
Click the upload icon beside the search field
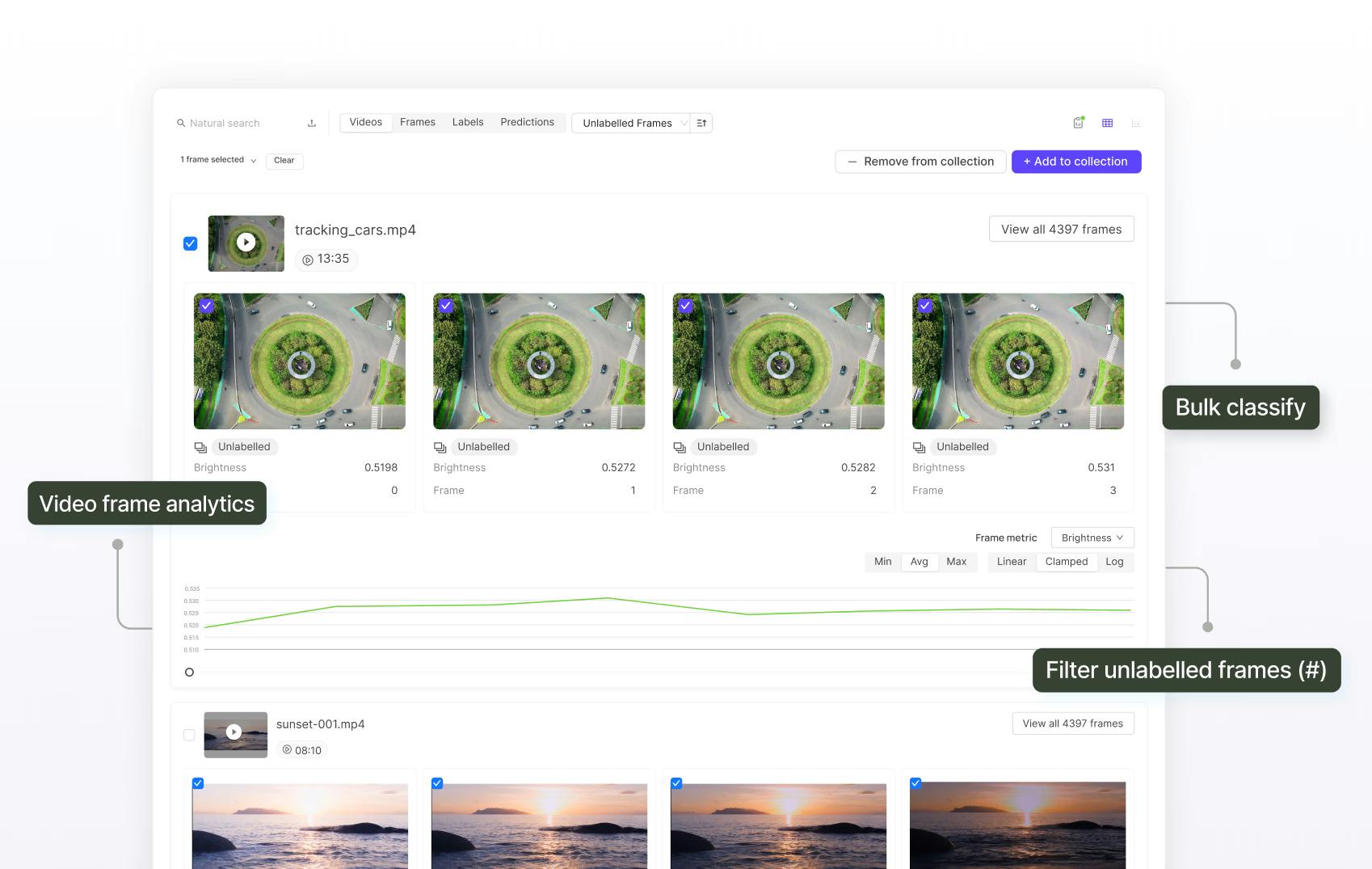(x=312, y=122)
